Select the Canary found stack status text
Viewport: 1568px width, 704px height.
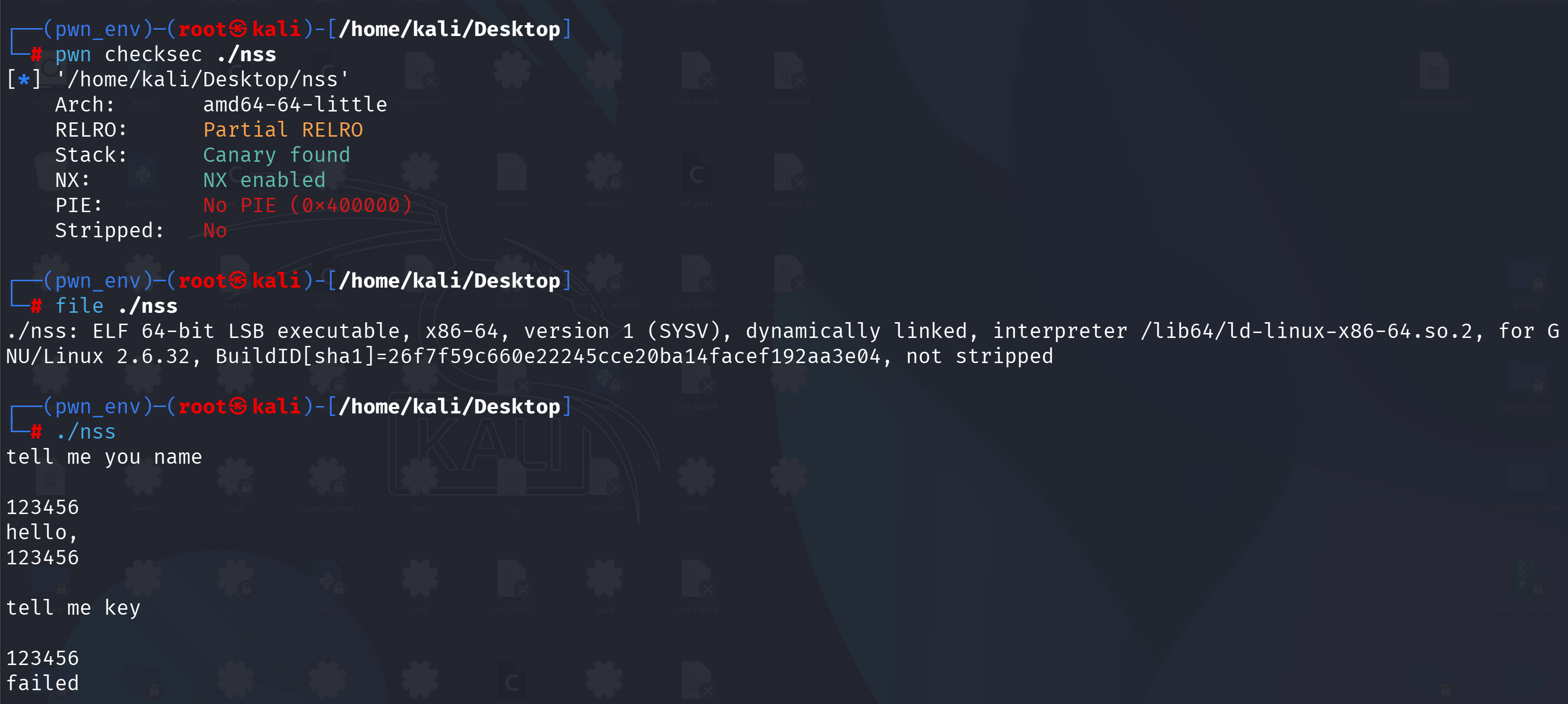click(x=276, y=155)
